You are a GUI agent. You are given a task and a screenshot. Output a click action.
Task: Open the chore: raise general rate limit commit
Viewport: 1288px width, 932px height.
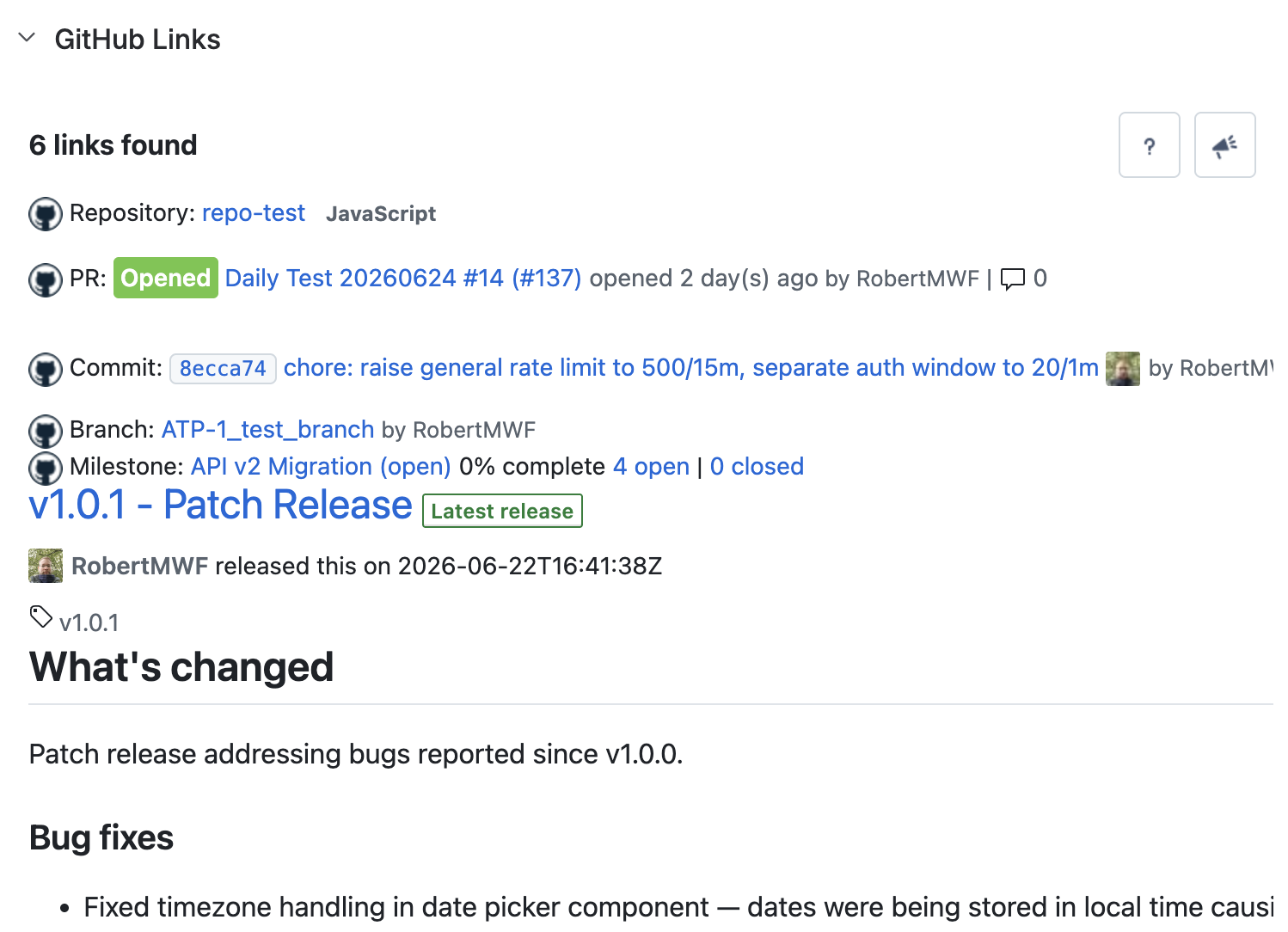691,368
